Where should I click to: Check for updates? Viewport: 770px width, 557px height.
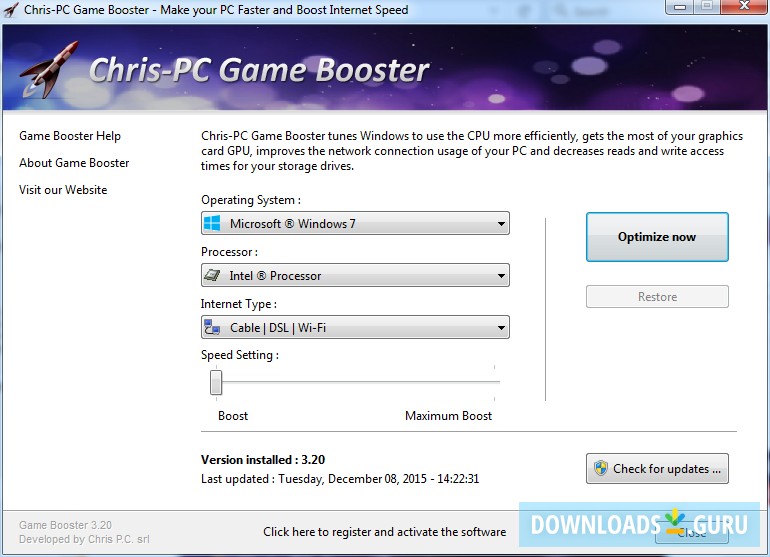657,469
